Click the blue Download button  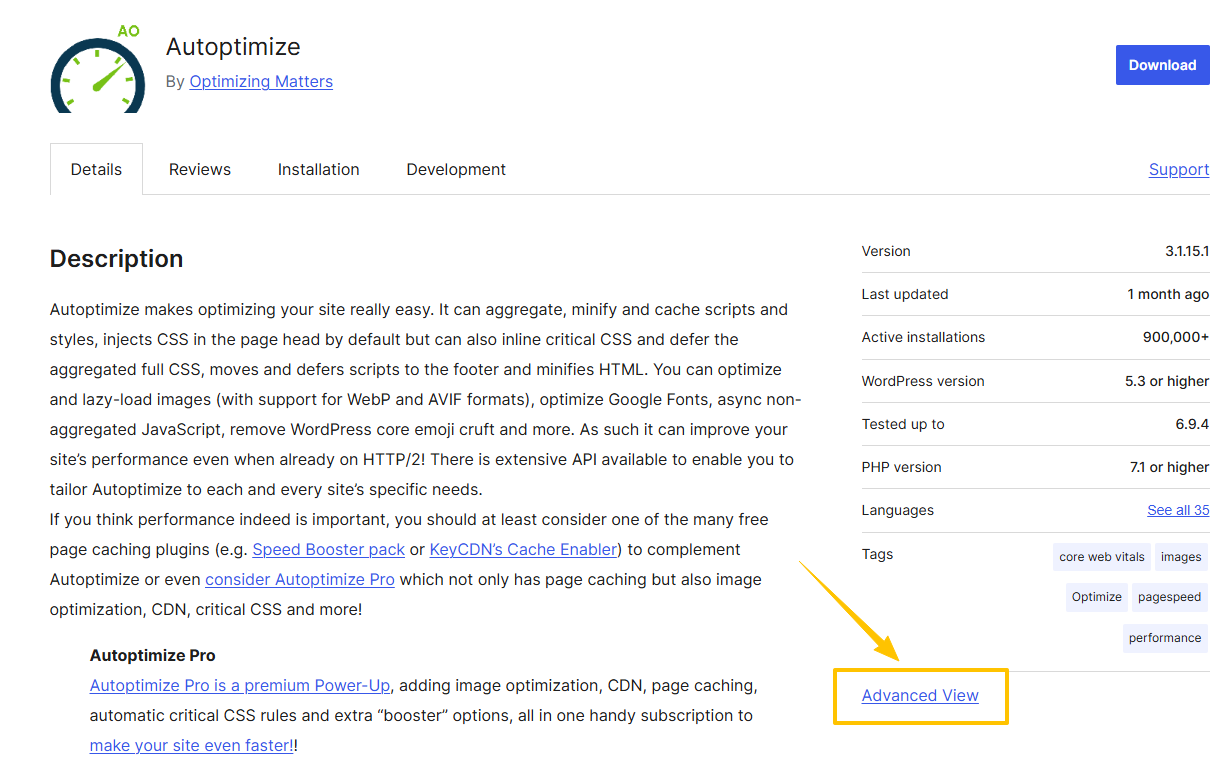pyautogui.click(x=1162, y=65)
